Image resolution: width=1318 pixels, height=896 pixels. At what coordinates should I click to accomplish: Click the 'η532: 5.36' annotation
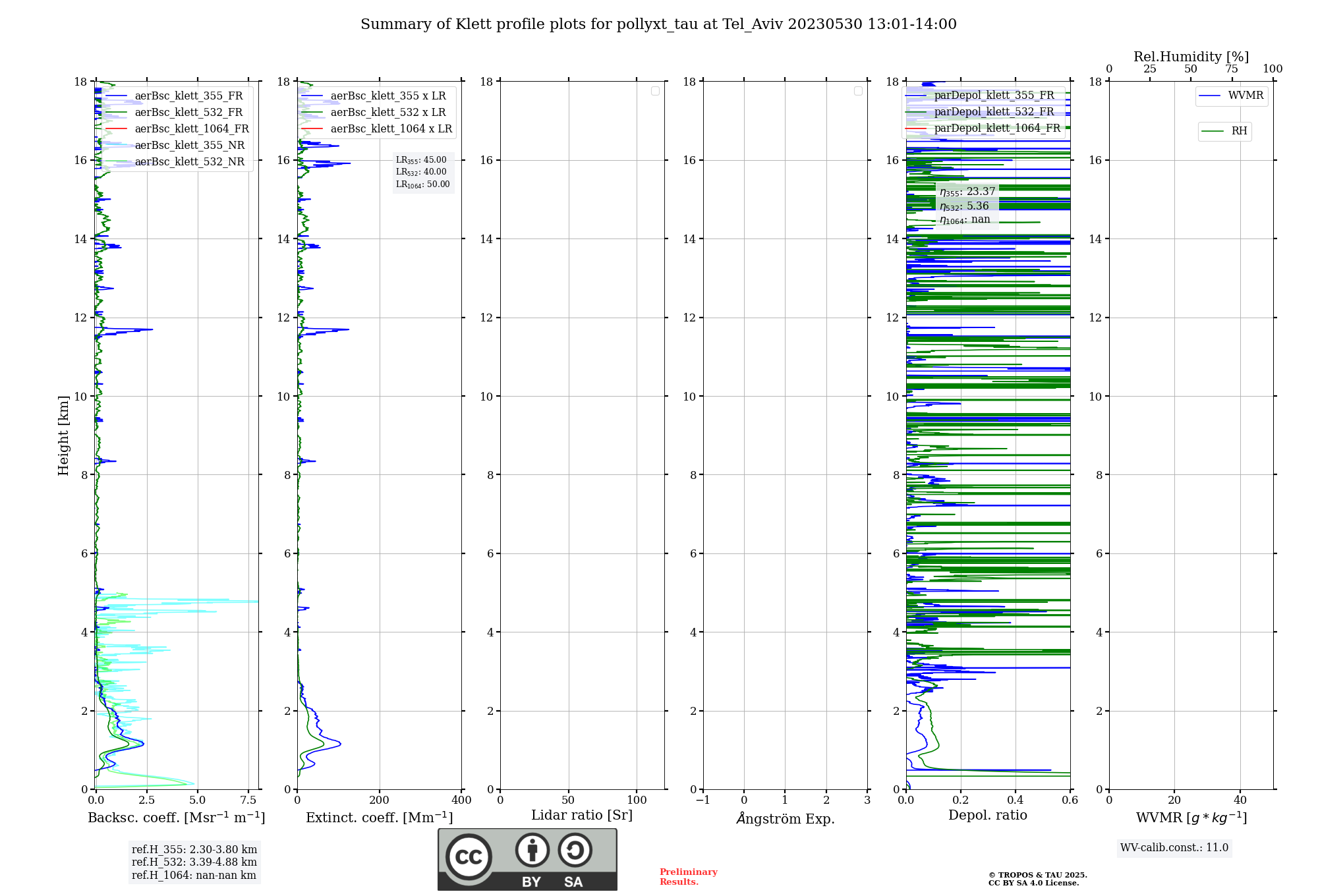[x=964, y=206]
